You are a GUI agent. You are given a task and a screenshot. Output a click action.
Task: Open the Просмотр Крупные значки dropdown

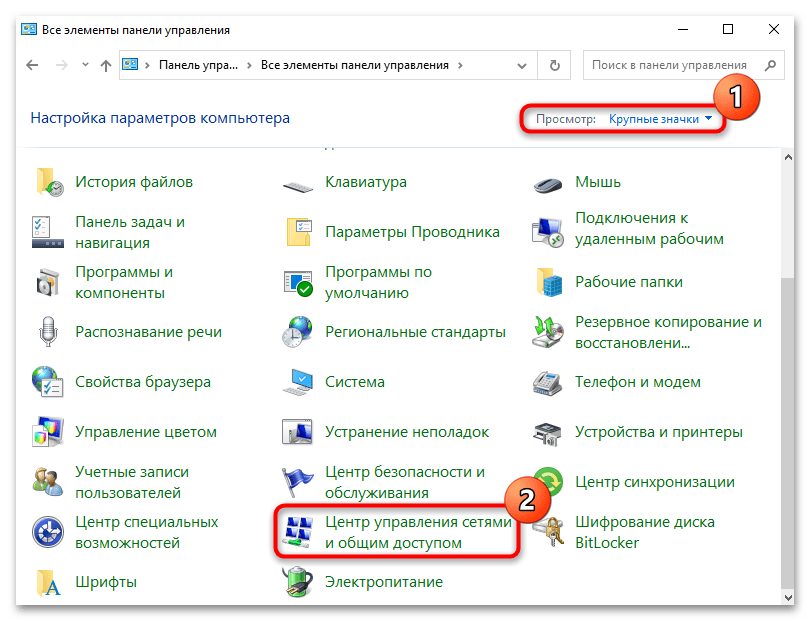click(660, 119)
